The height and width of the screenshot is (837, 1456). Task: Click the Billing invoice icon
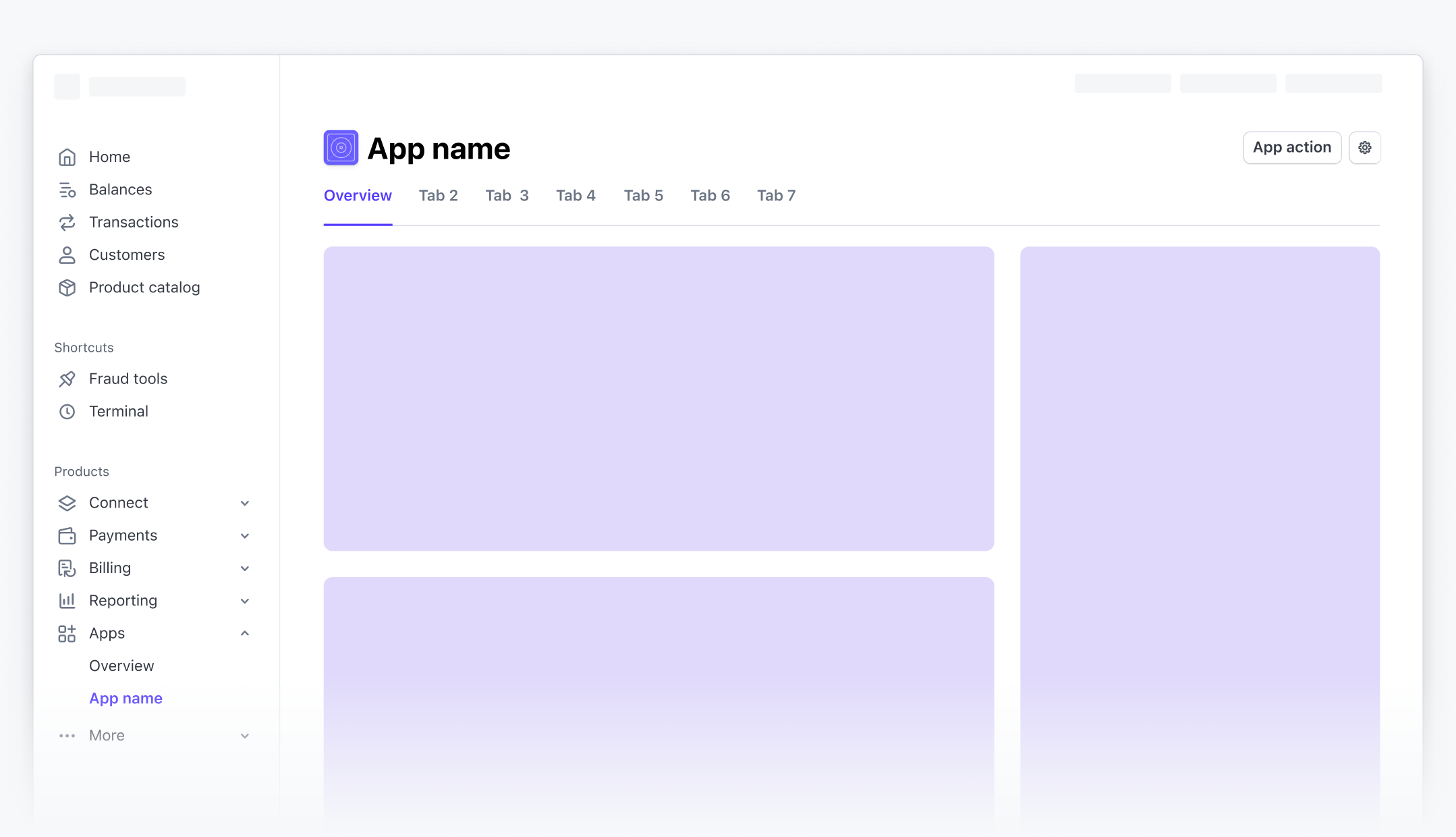tap(67, 568)
